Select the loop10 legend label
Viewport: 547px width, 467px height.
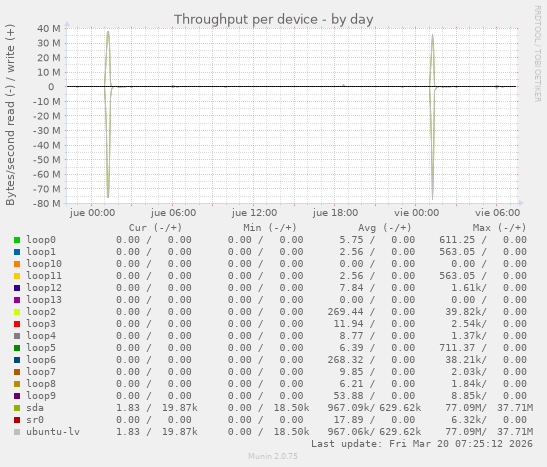(44, 264)
